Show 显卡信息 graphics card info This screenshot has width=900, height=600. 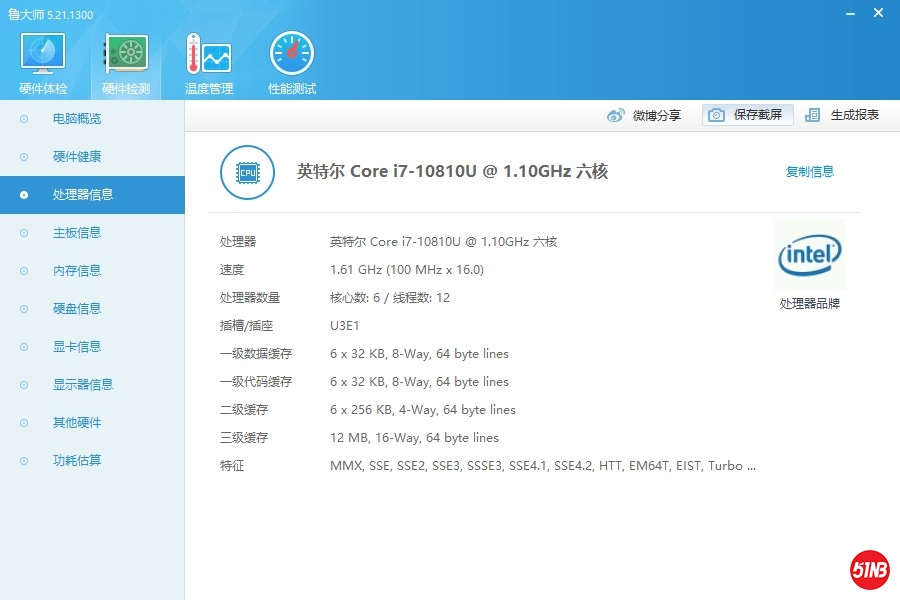point(77,347)
